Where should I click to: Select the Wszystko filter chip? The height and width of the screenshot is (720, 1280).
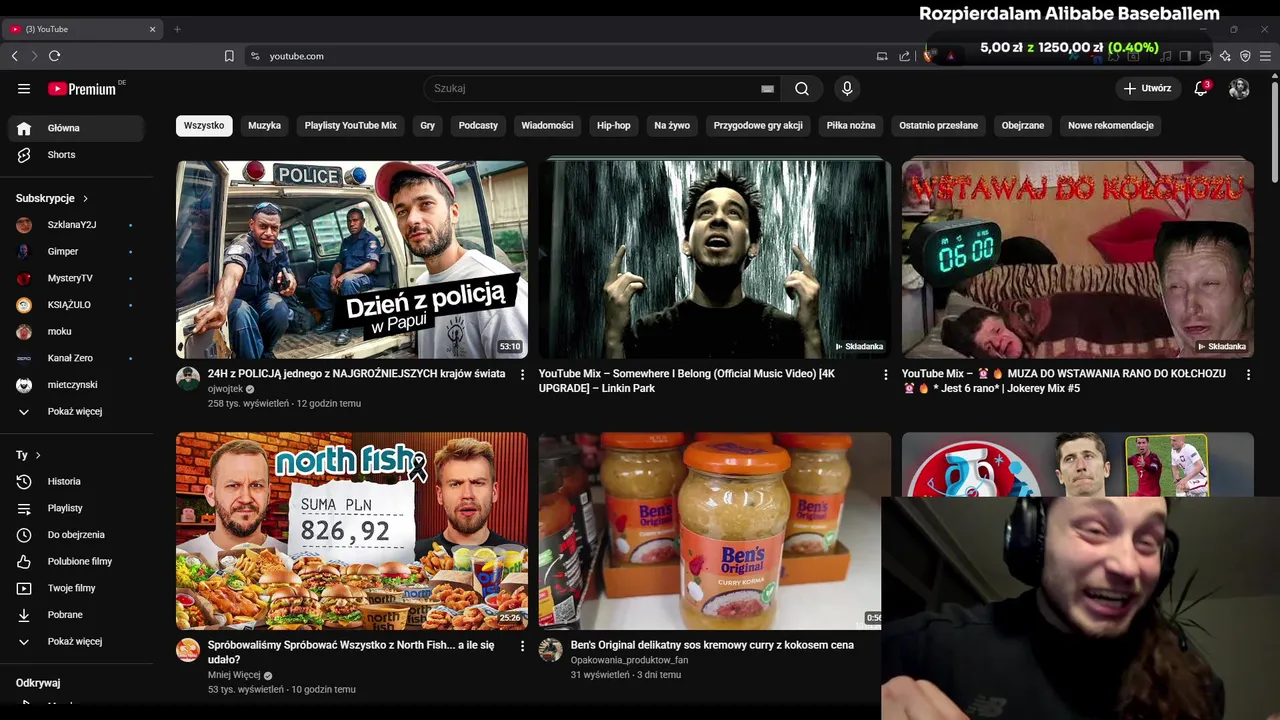pyautogui.click(x=204, y=126)
